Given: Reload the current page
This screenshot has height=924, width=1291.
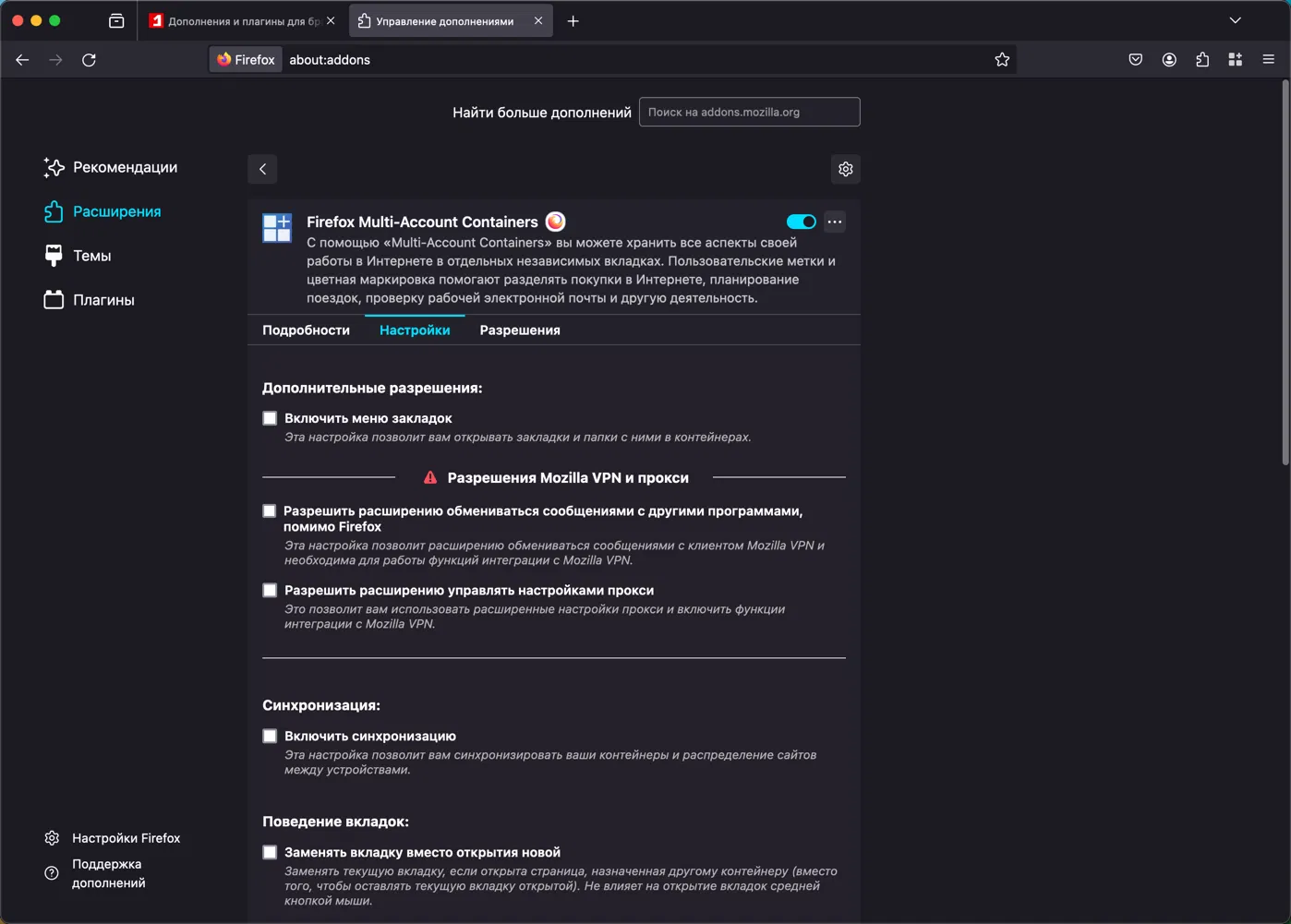Looking at the screenshot, I should (89, 60).
